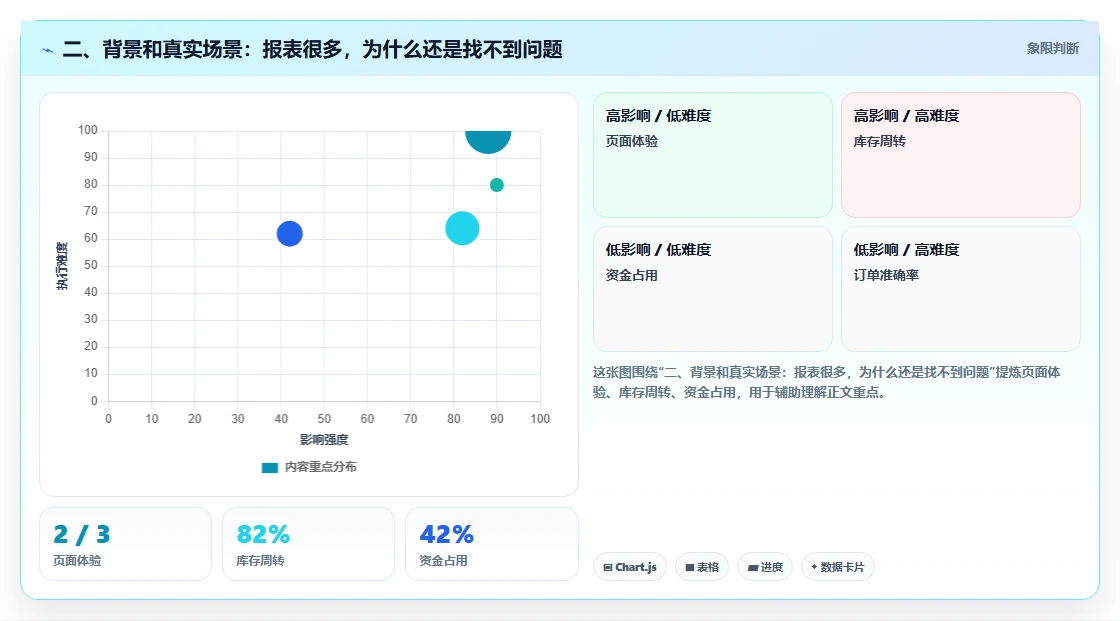Select the cyan bubble near 82 impact

(x=462, y=229)
